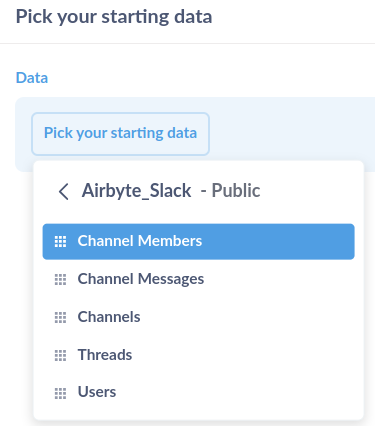Viewport: 375px width, 426px height.
Task: Click the blank right side of the Users row
Action: coord(233,393)
